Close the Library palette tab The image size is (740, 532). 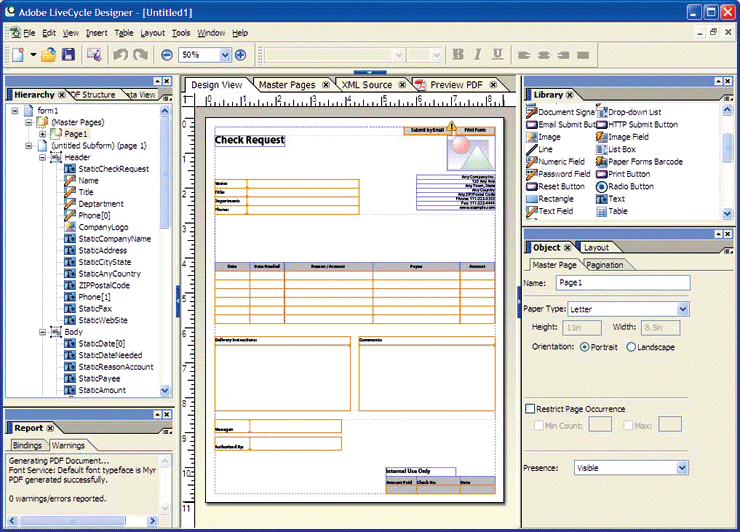(570, 95)
